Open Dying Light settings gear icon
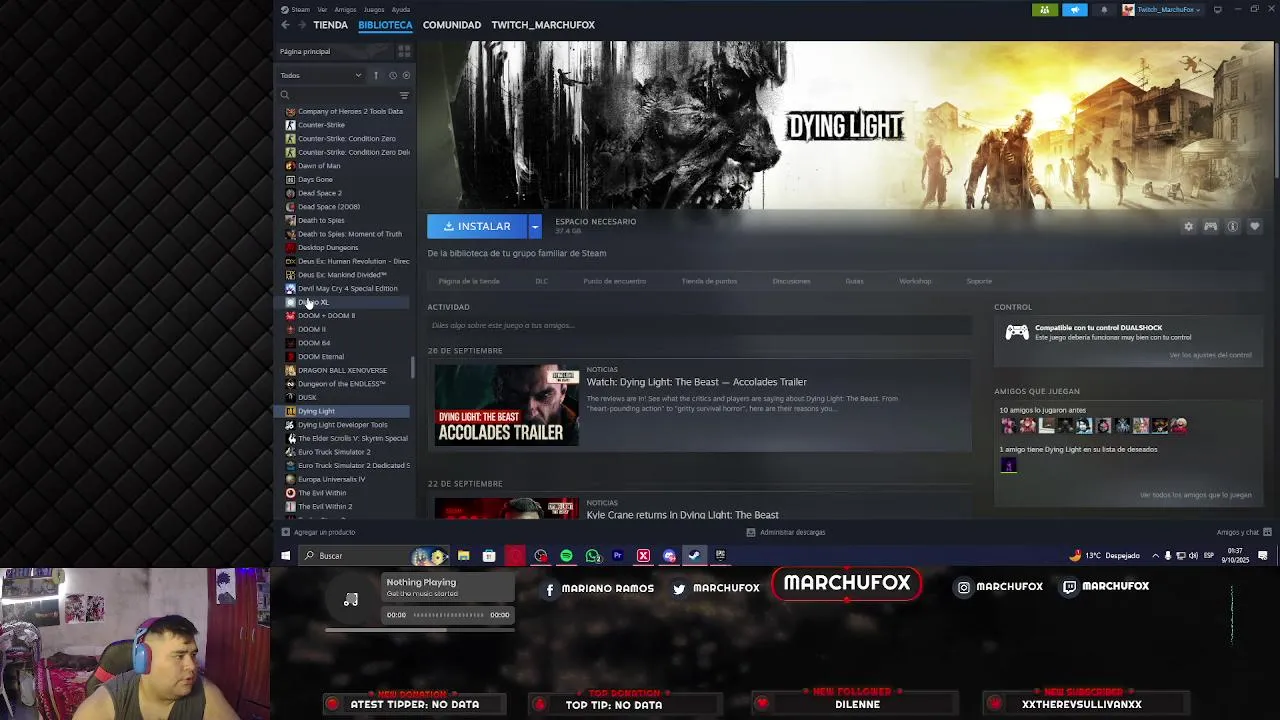1280x720 pixels. pyautogui.click(x=1188, y=227)
